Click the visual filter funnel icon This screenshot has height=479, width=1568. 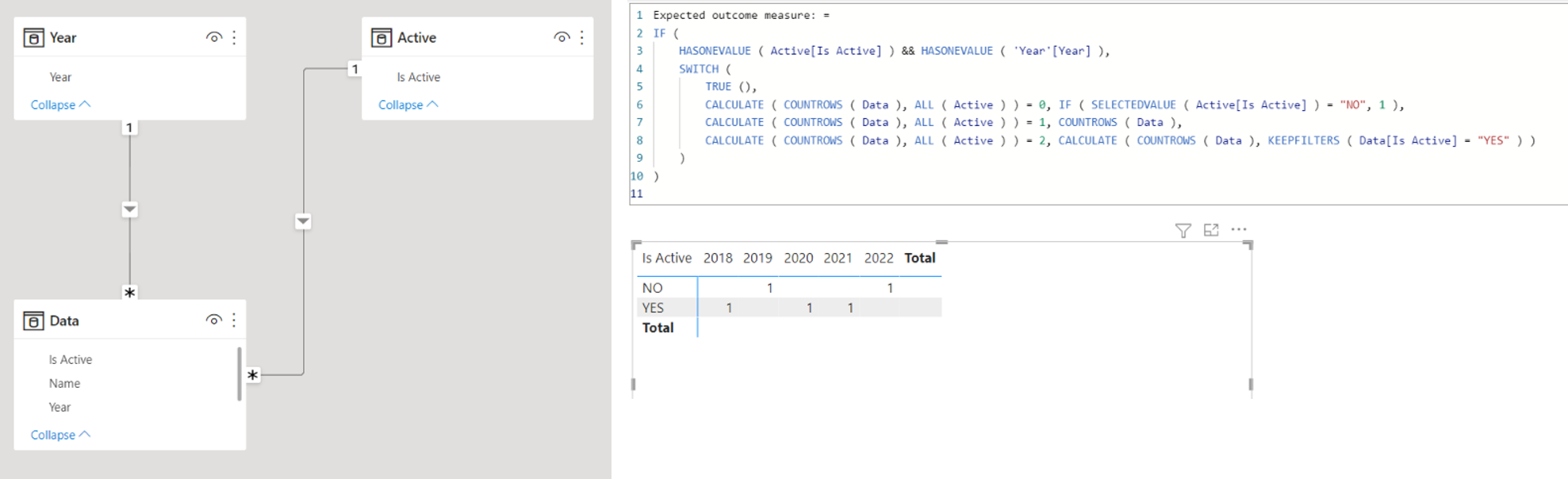click(x=1183, y=230)
